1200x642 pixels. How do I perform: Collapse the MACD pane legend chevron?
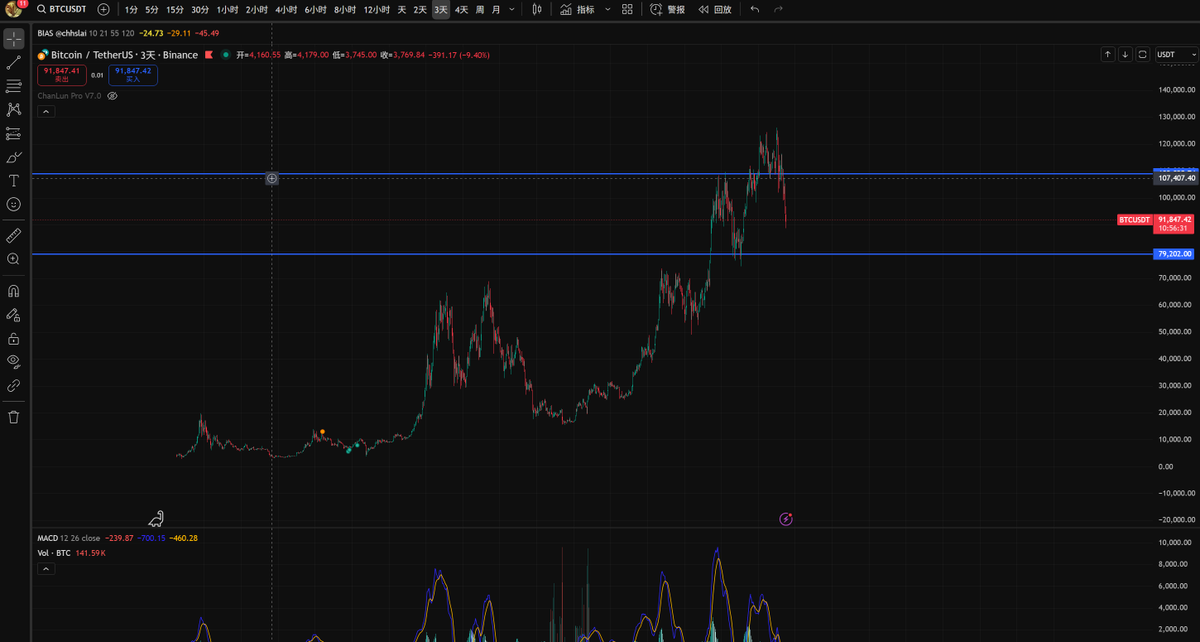(44, 568)
